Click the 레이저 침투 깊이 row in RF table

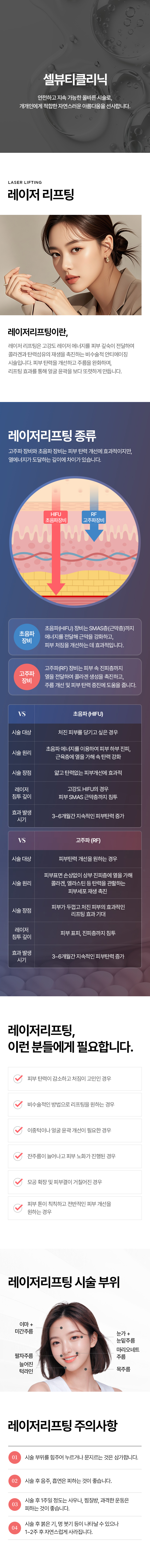(75, 933)
